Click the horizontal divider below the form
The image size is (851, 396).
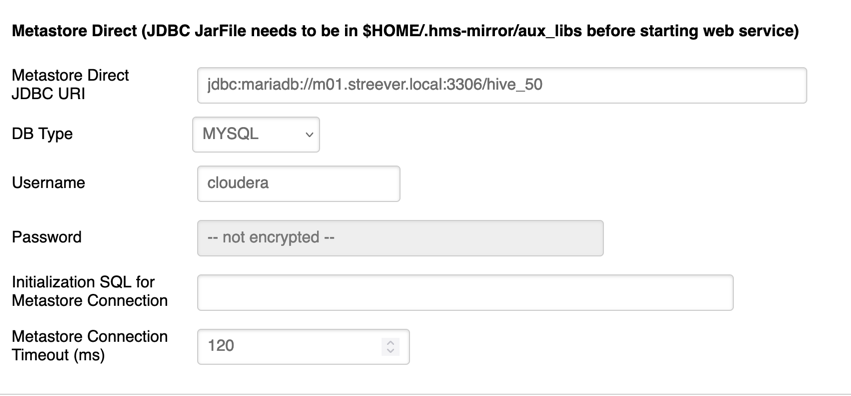coord(426,394)
